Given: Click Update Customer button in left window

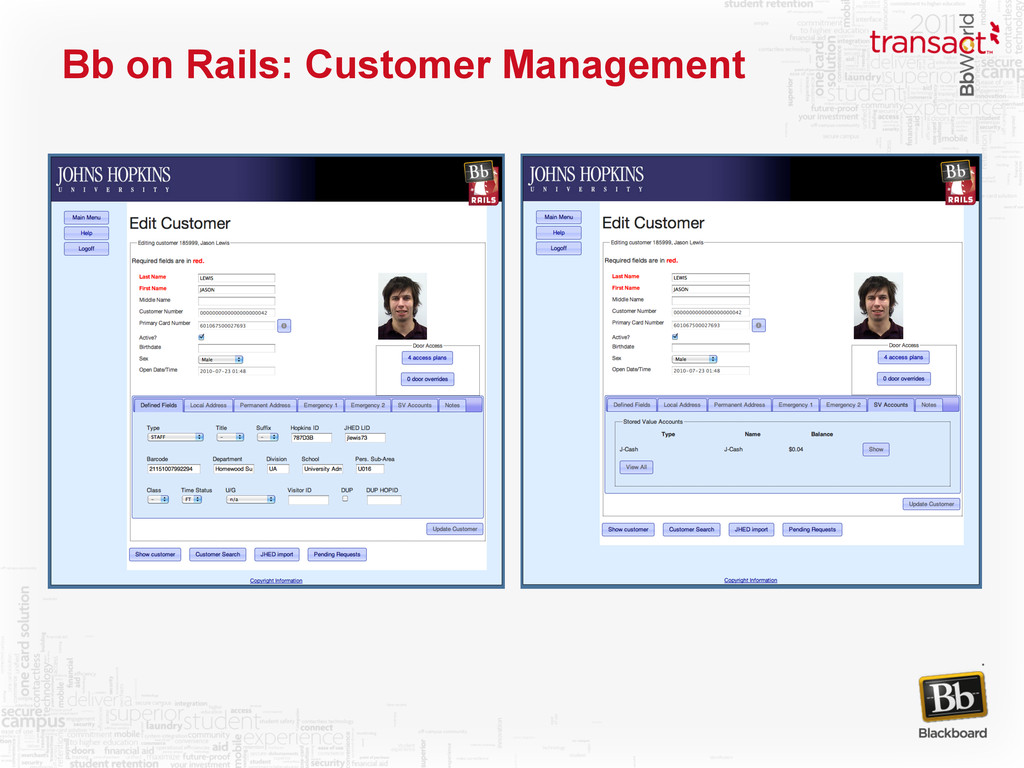Looking at the screenshot, I should [455, 529].
